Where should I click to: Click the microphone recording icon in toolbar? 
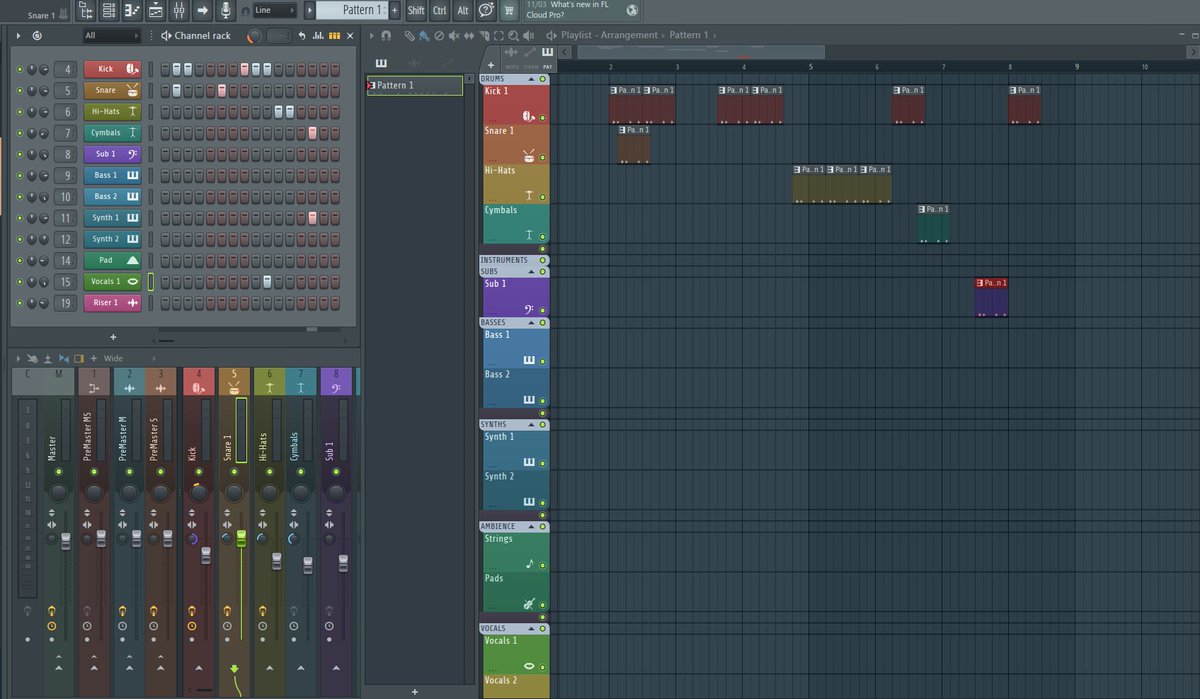coord(226,11)
